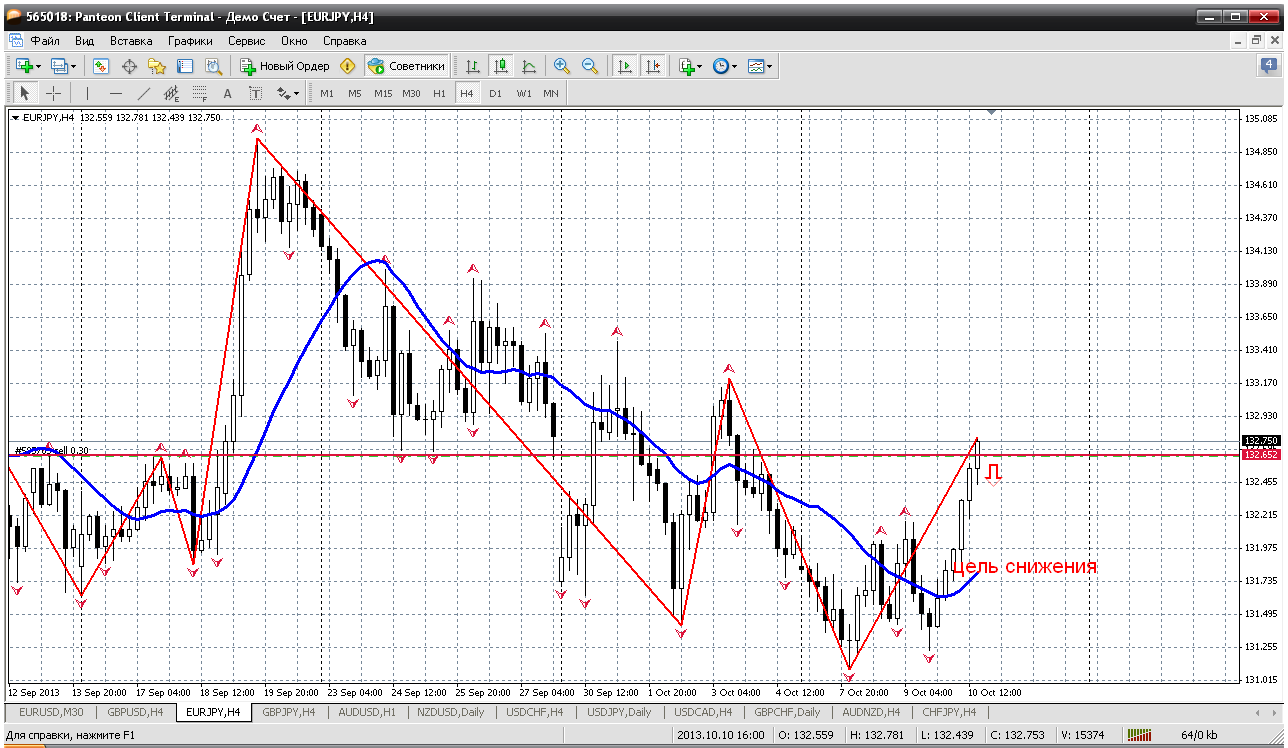The width and height of the screenshot is (1288, 748).
Task: Zoom out on the chart
Action: [x=590, y=66]
